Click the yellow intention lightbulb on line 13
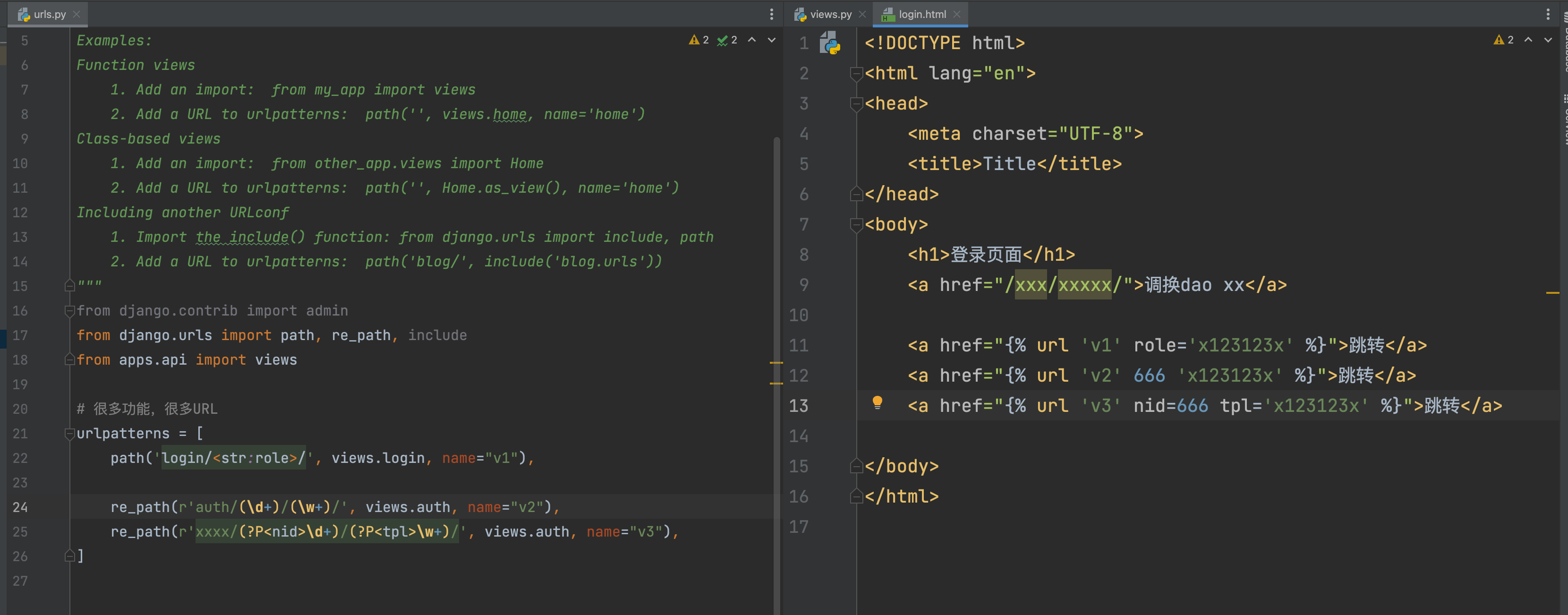 tap(877, 402)
